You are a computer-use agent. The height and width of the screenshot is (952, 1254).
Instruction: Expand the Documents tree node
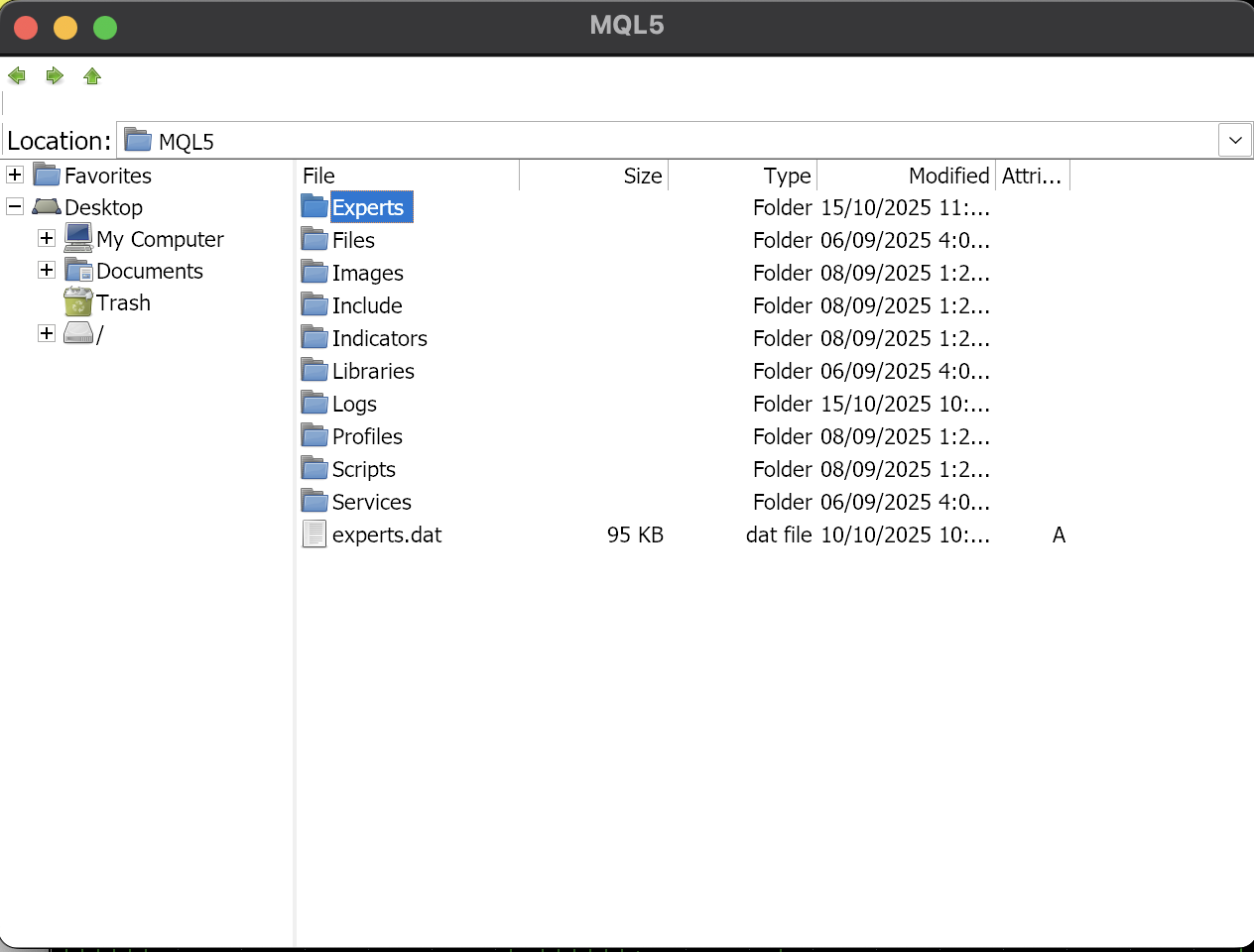[47, 271]
